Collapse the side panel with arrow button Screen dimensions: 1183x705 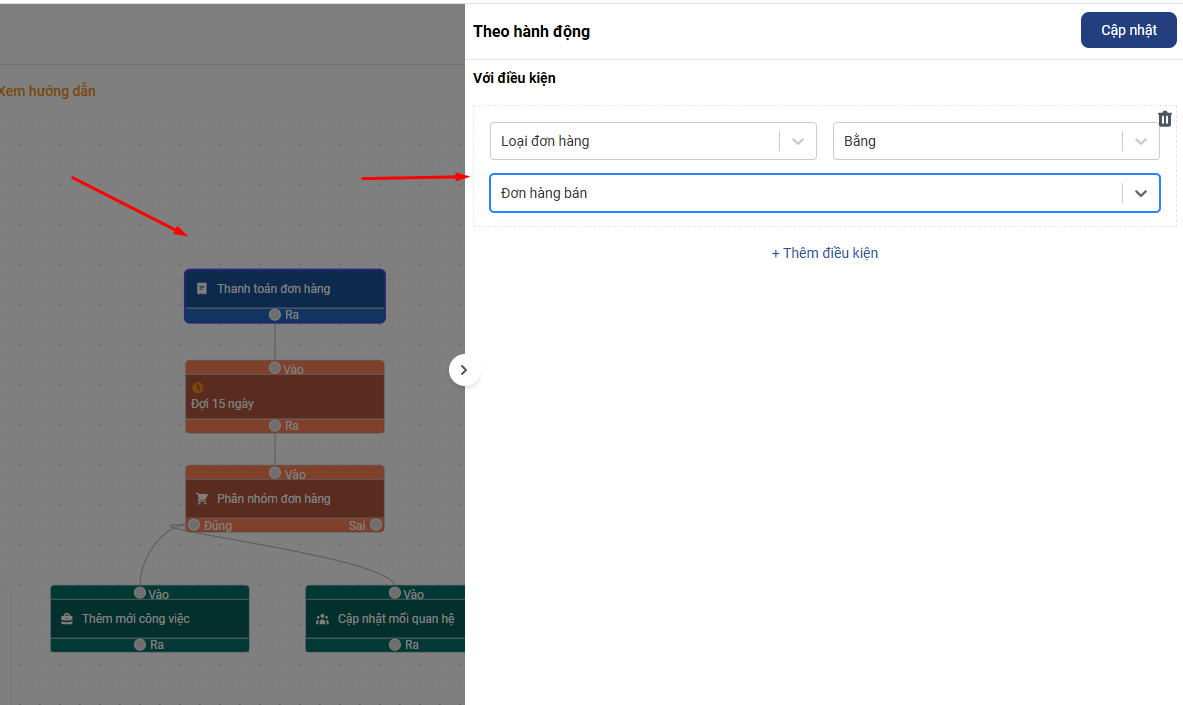click(464, 370)
